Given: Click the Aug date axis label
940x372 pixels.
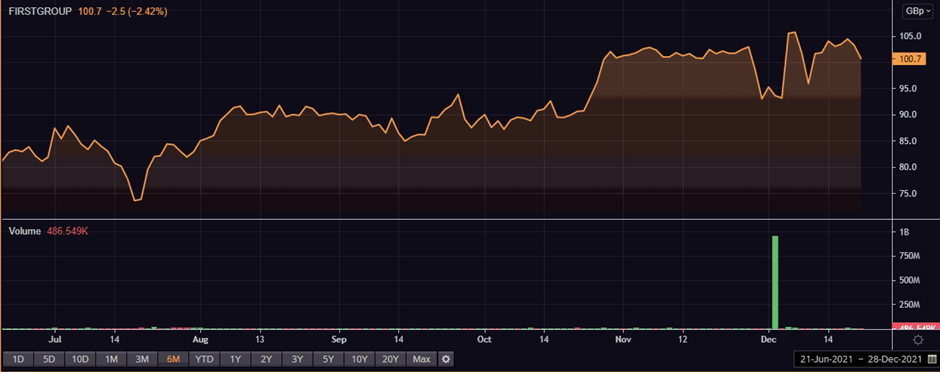Looking at the screenshot, I should pyautogui.click(x=200, y=339).
